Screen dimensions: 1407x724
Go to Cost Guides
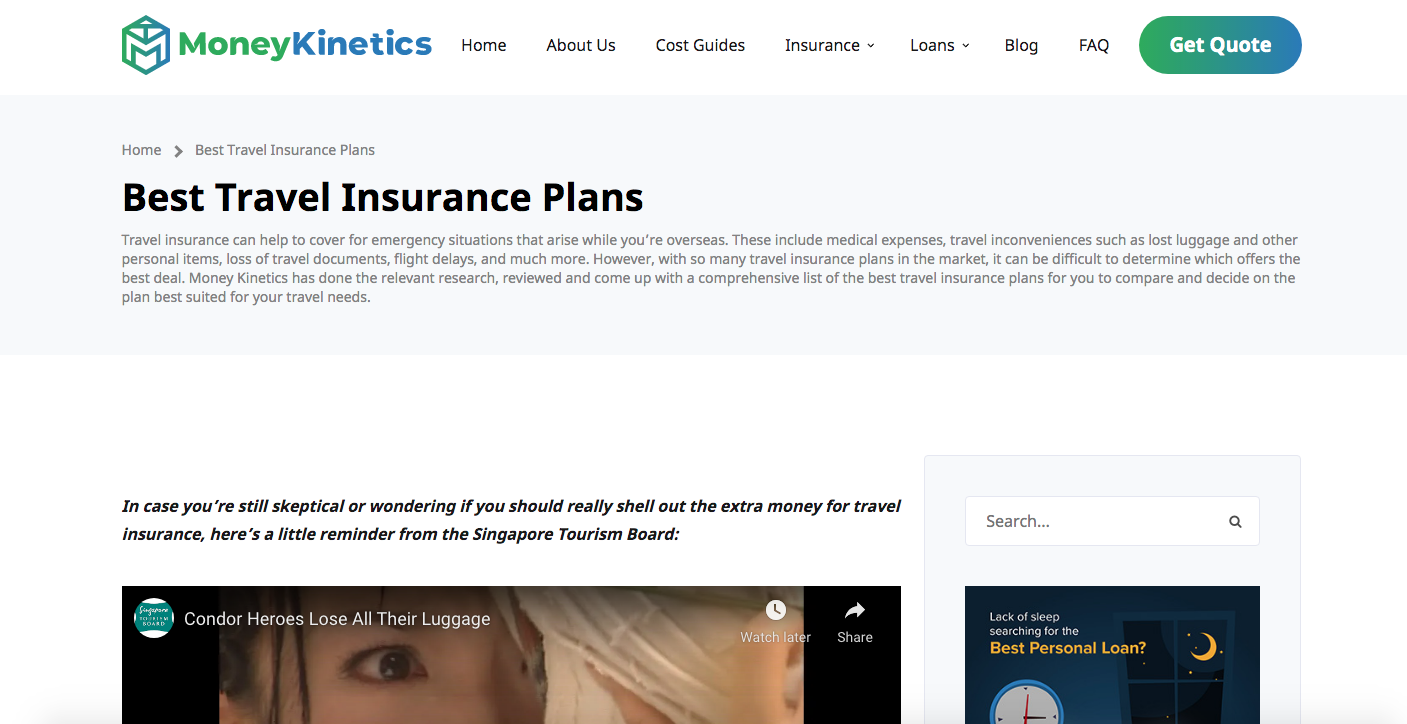coord(700,45)
